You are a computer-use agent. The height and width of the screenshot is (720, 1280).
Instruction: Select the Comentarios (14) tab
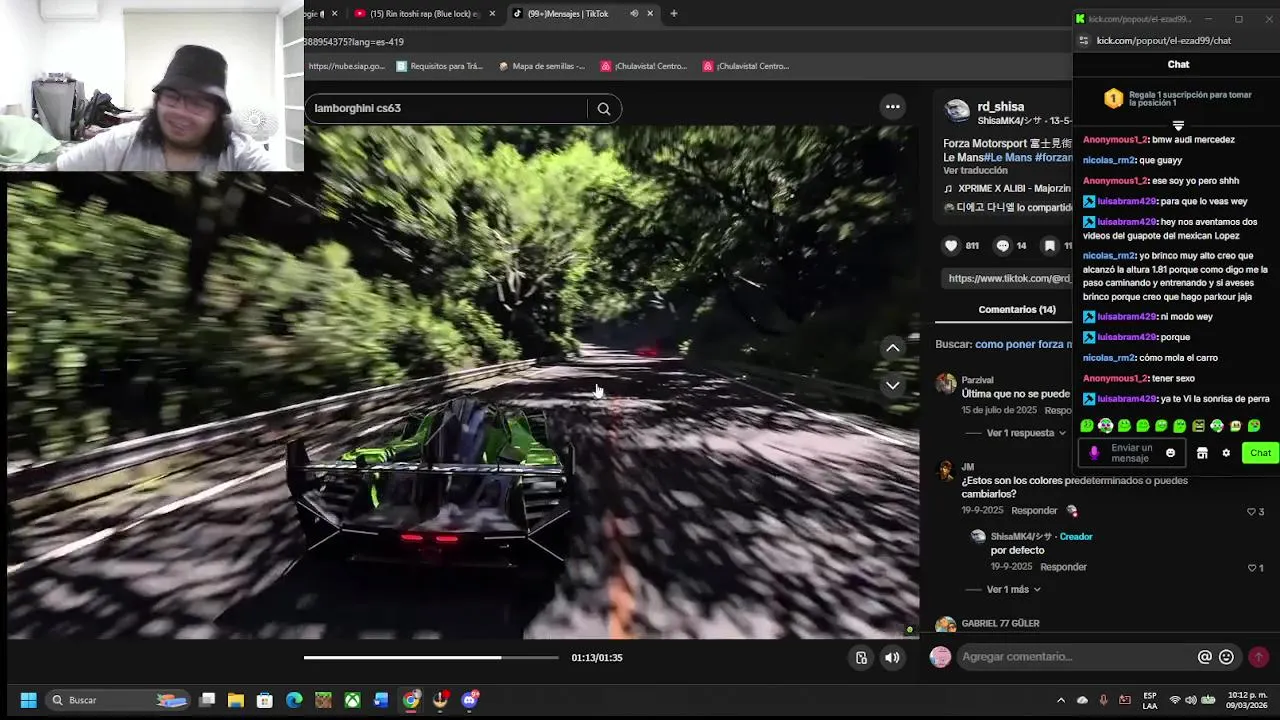[1017, 310]
